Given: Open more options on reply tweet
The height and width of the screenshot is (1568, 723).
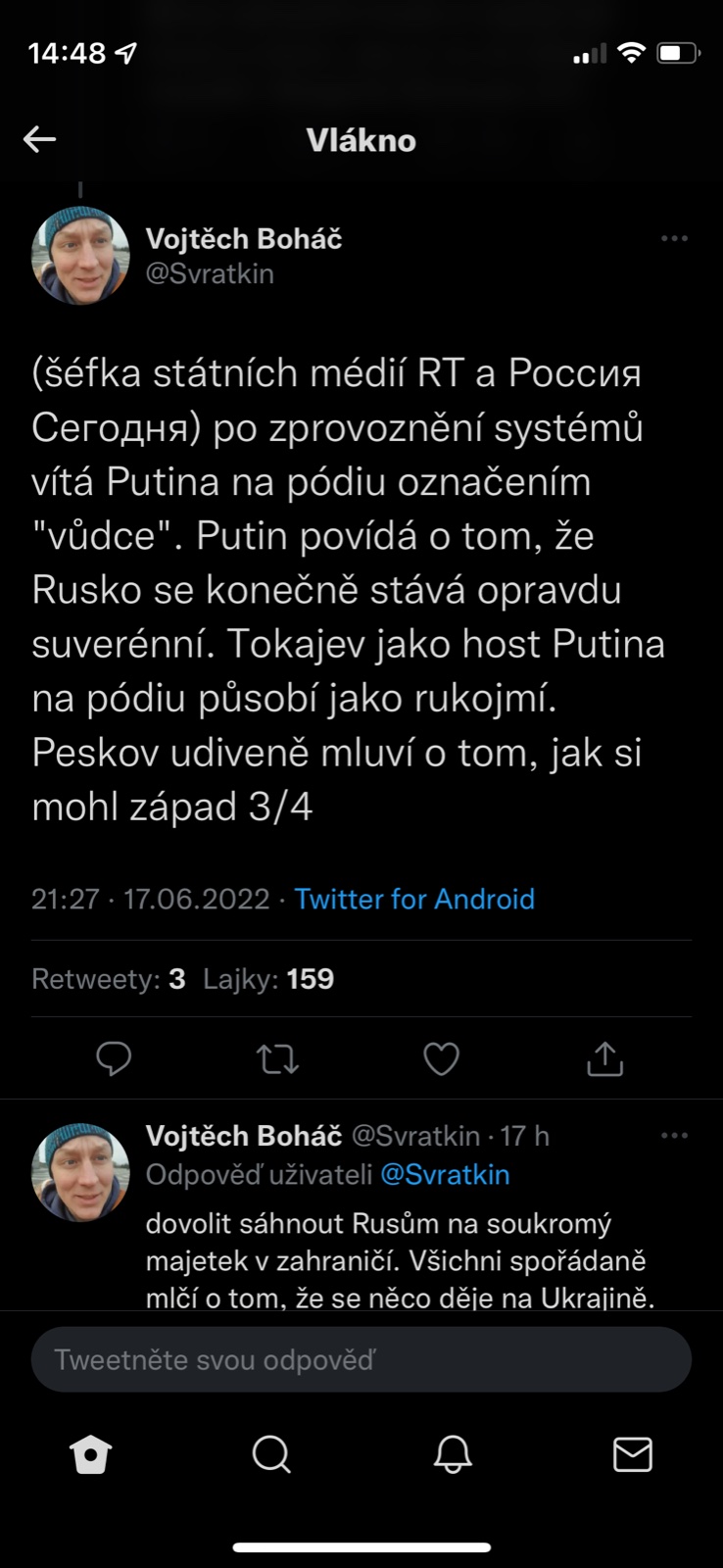Looking at the screenshot, I should [674, 1135].
